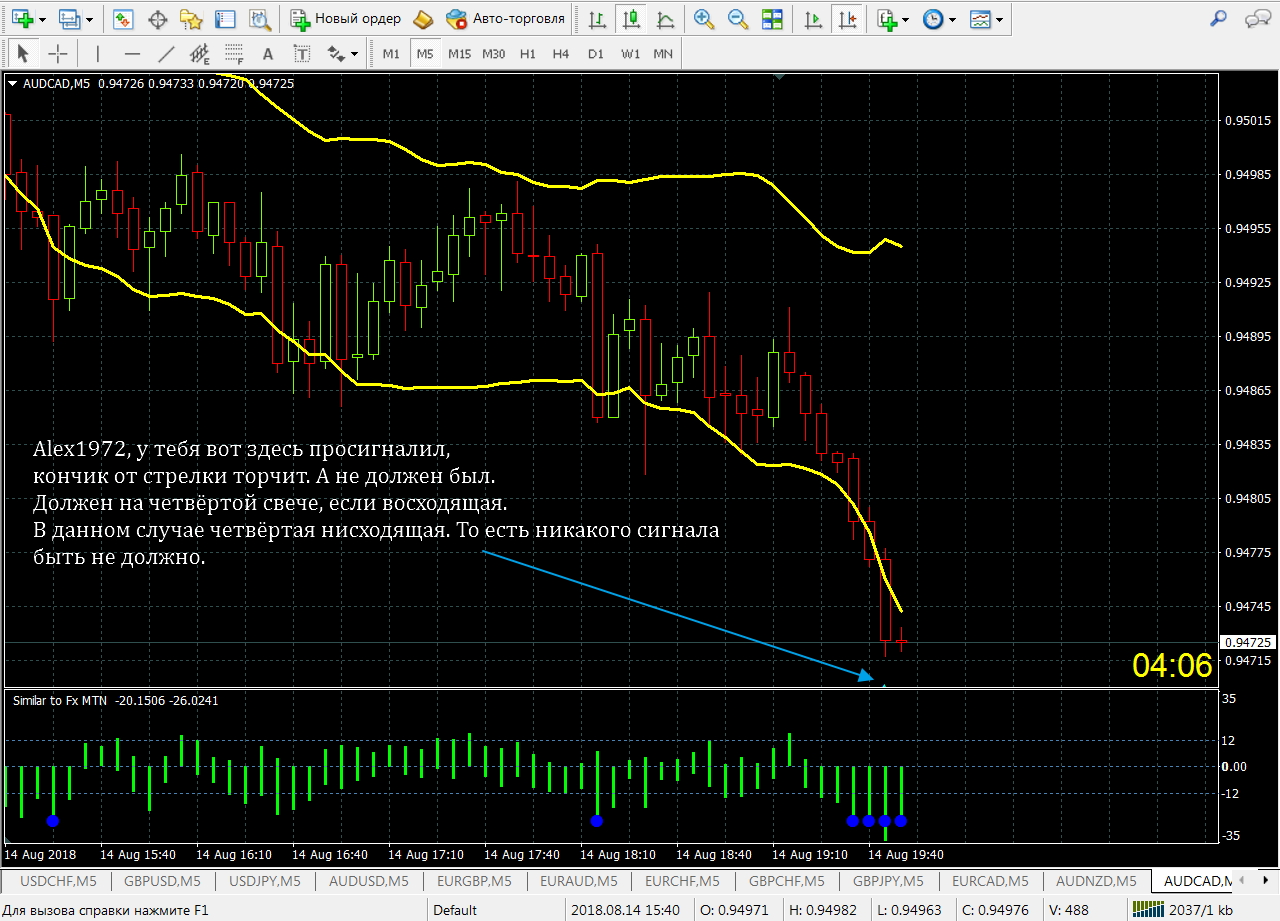Click the Новый ордер button
The height and width of the screenshot is (921, 1280).
point(346,19)
